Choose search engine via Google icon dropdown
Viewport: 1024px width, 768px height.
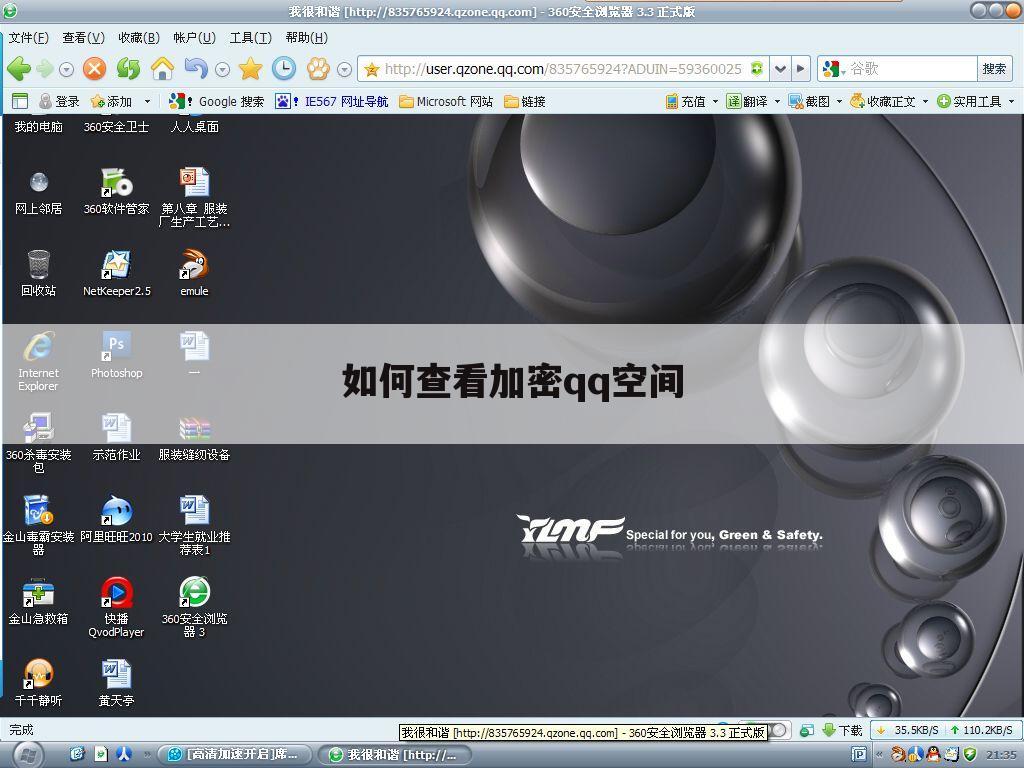pos(834,69)
